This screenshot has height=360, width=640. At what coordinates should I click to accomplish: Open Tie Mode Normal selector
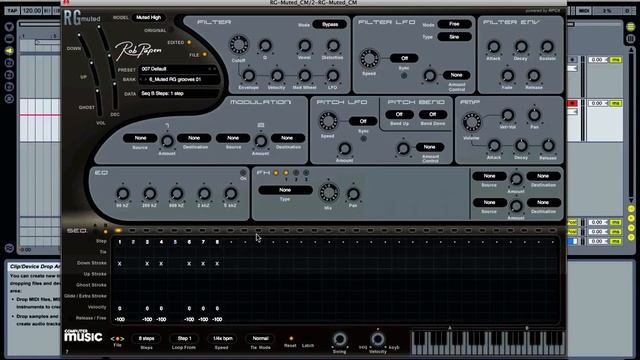pyautogui.click(x=260, y=339)
